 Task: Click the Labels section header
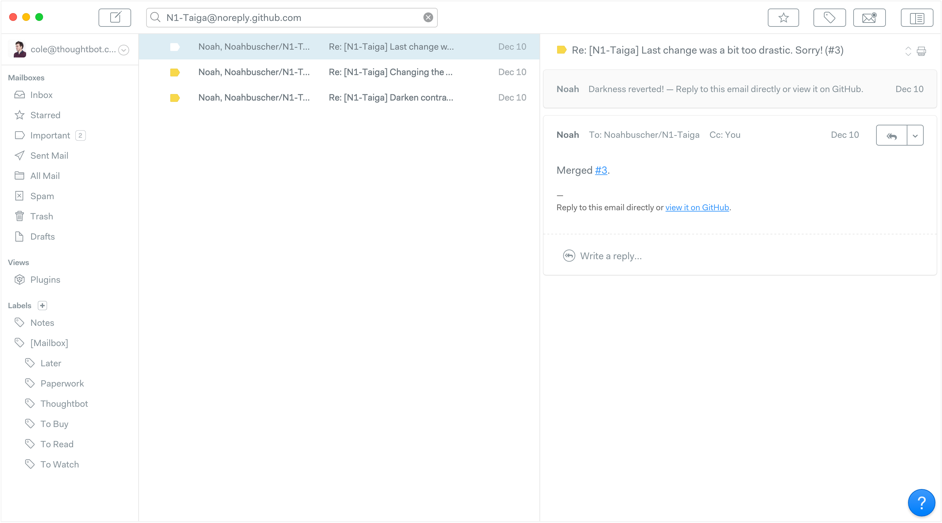(x=19, y=306)
